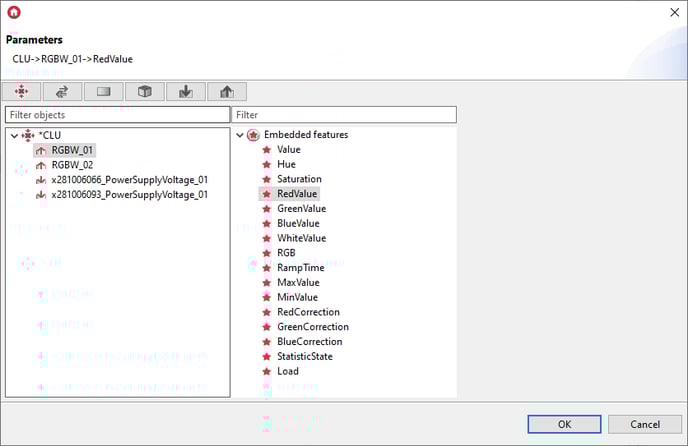Click the Embedded features star icon
This screenshot has width=688, height=446.
click(x=253, y=135)
